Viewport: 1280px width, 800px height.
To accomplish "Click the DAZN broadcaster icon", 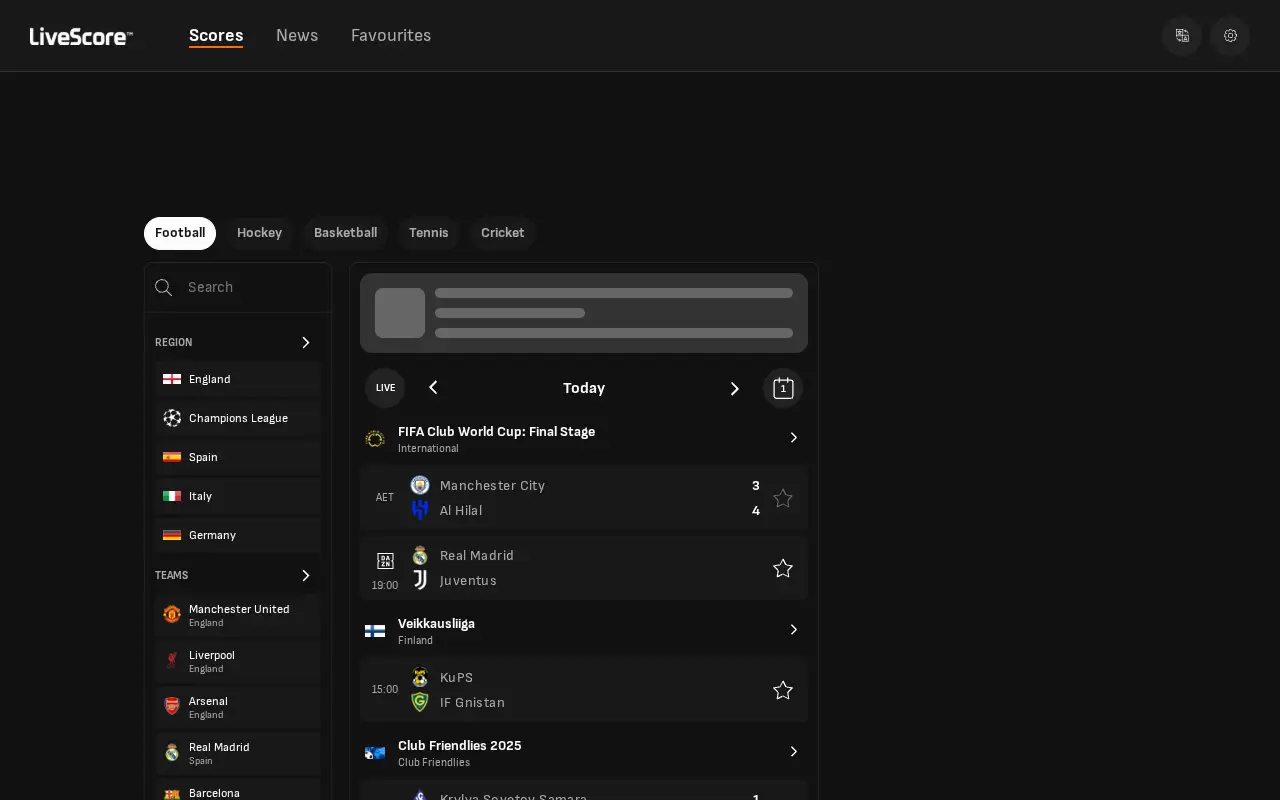I will (385, 561).
